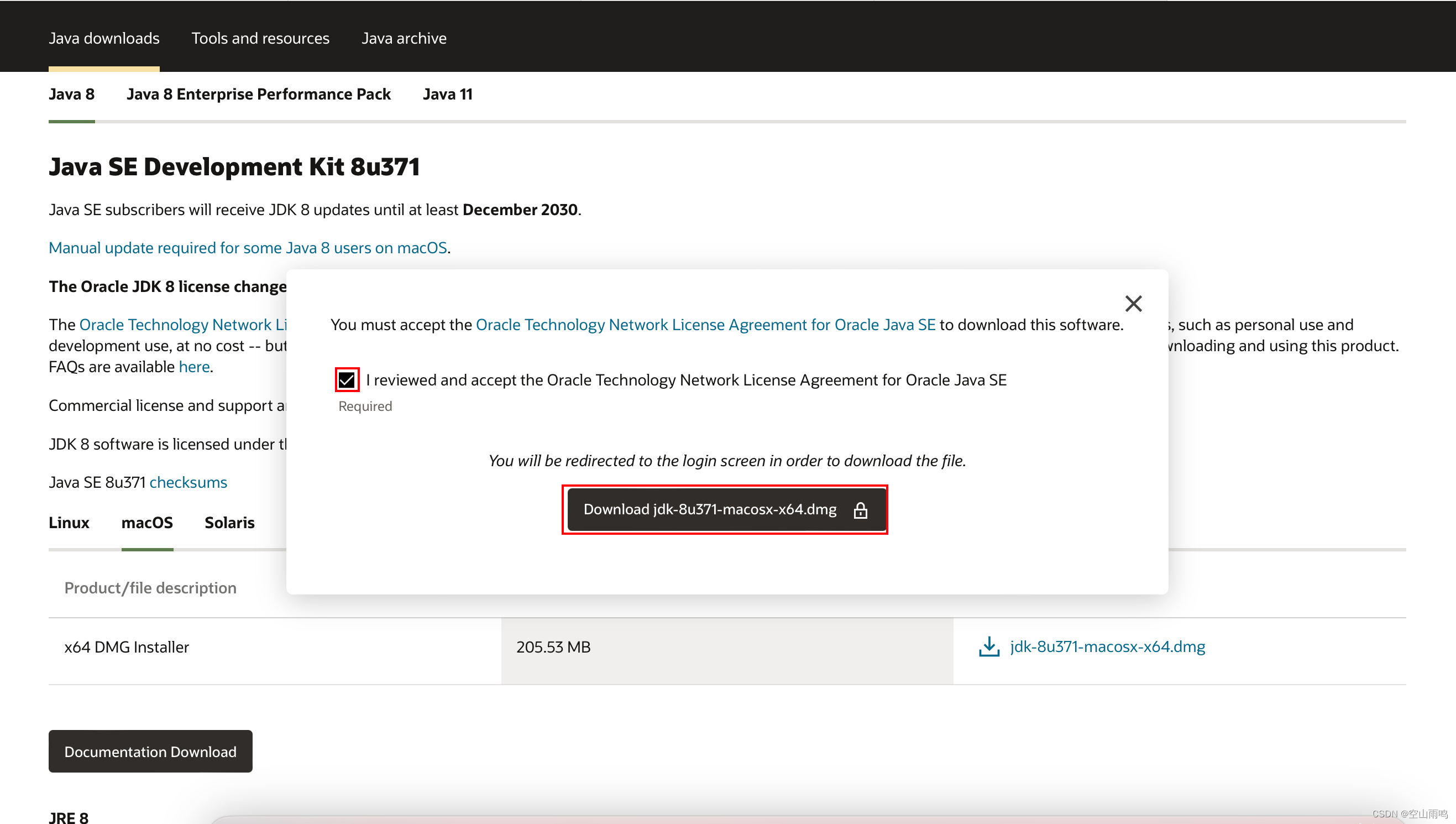Switch to Java 8 Enterprise Performance Pack tab
This screenshot has height=824, width=1456.
pos(259,94)
